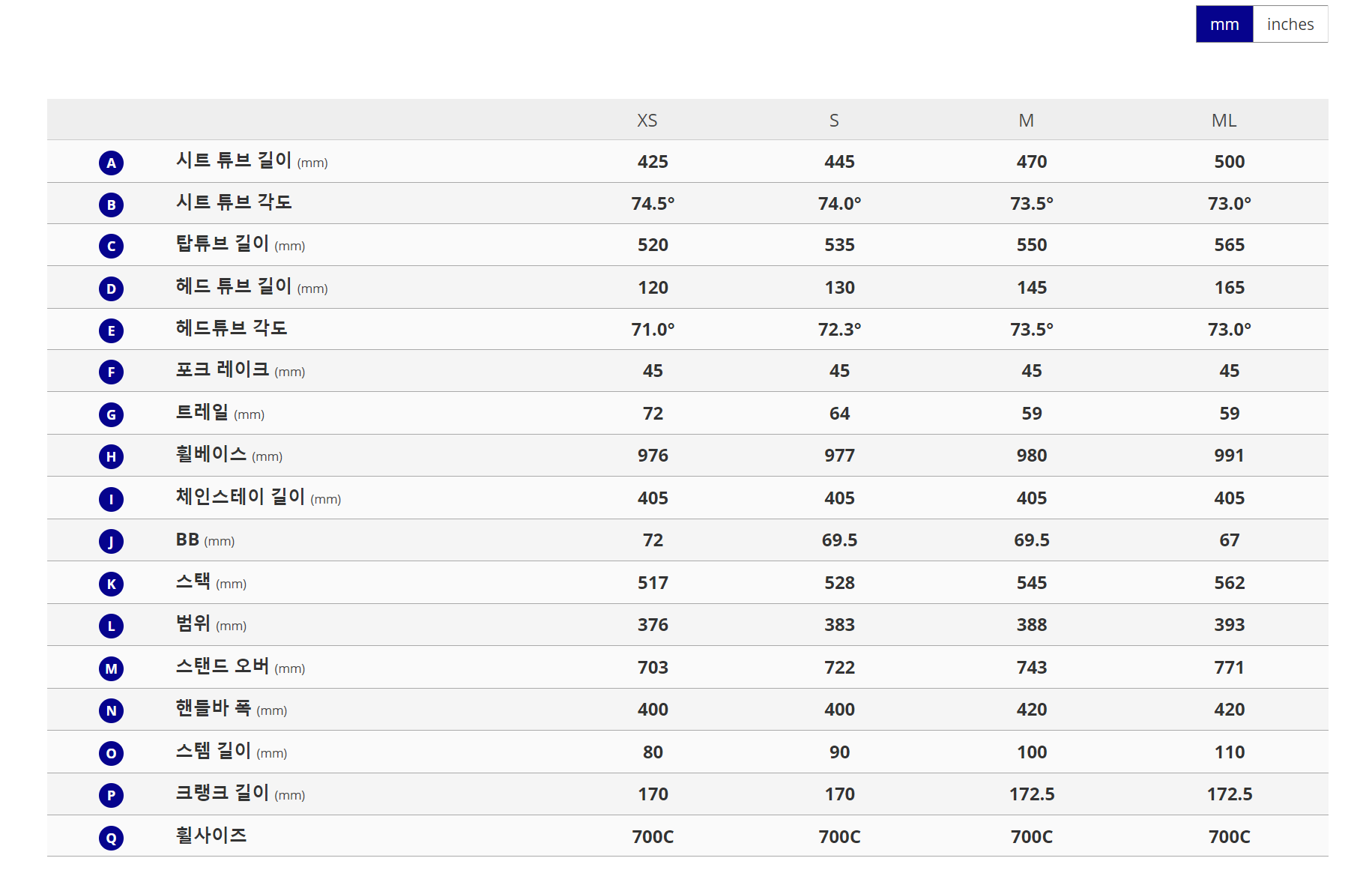Click the 976 wheelbase value under XS

pos(653,456)
